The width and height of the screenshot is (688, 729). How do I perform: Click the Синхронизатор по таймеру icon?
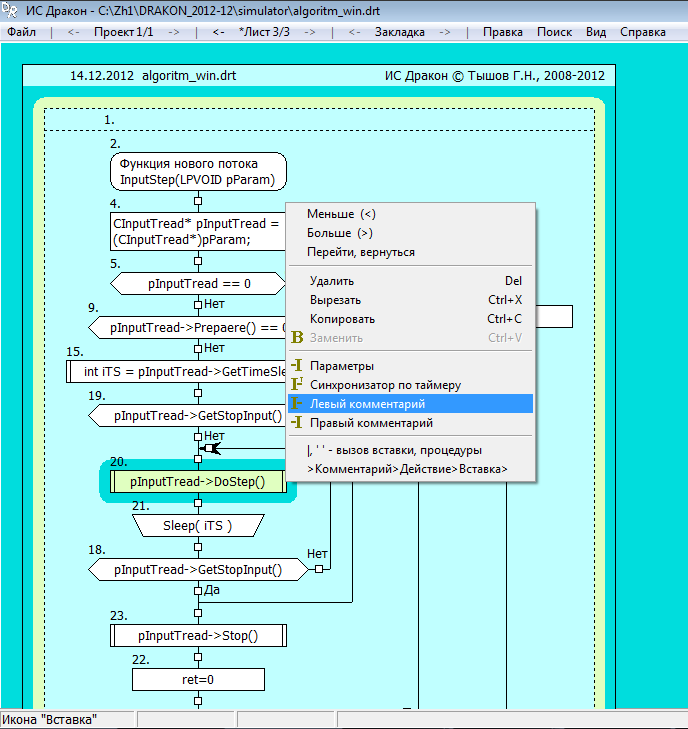point(297,385)
